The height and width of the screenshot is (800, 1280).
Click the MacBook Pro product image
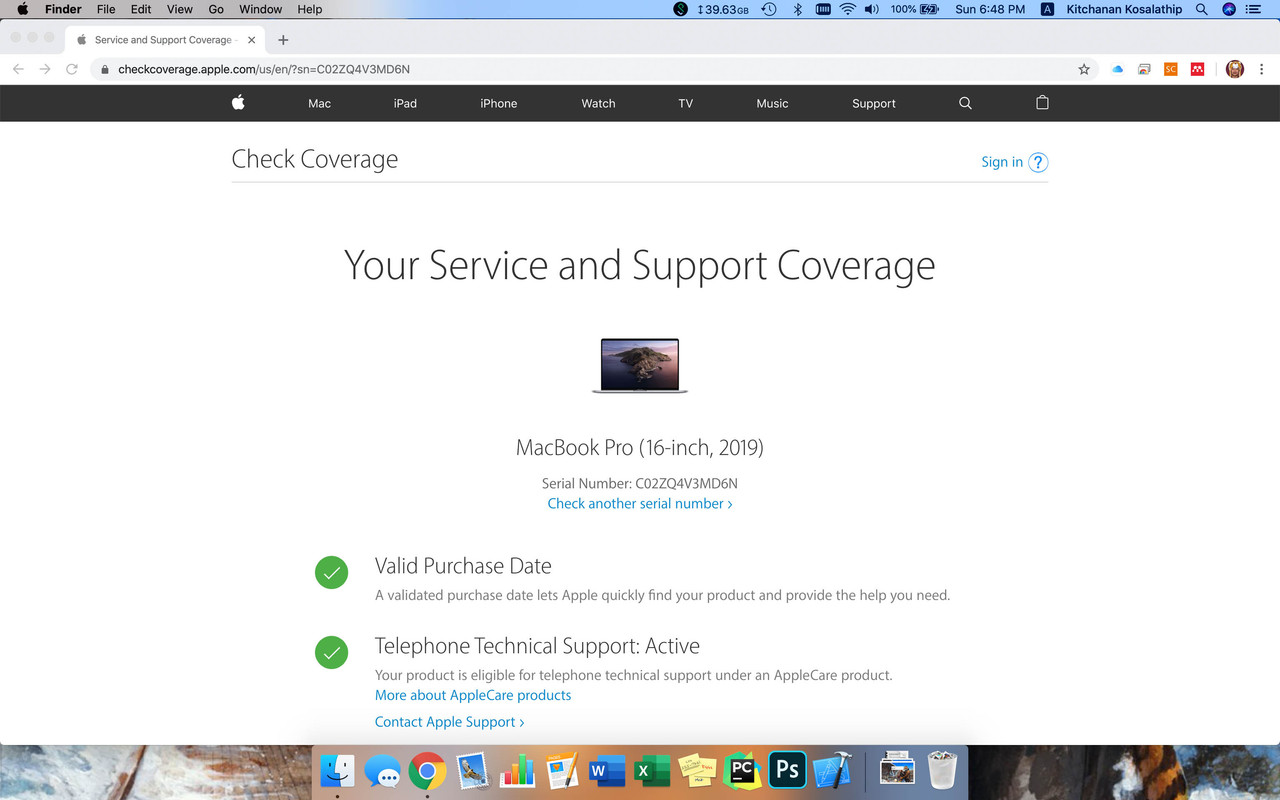pos(640,365)
